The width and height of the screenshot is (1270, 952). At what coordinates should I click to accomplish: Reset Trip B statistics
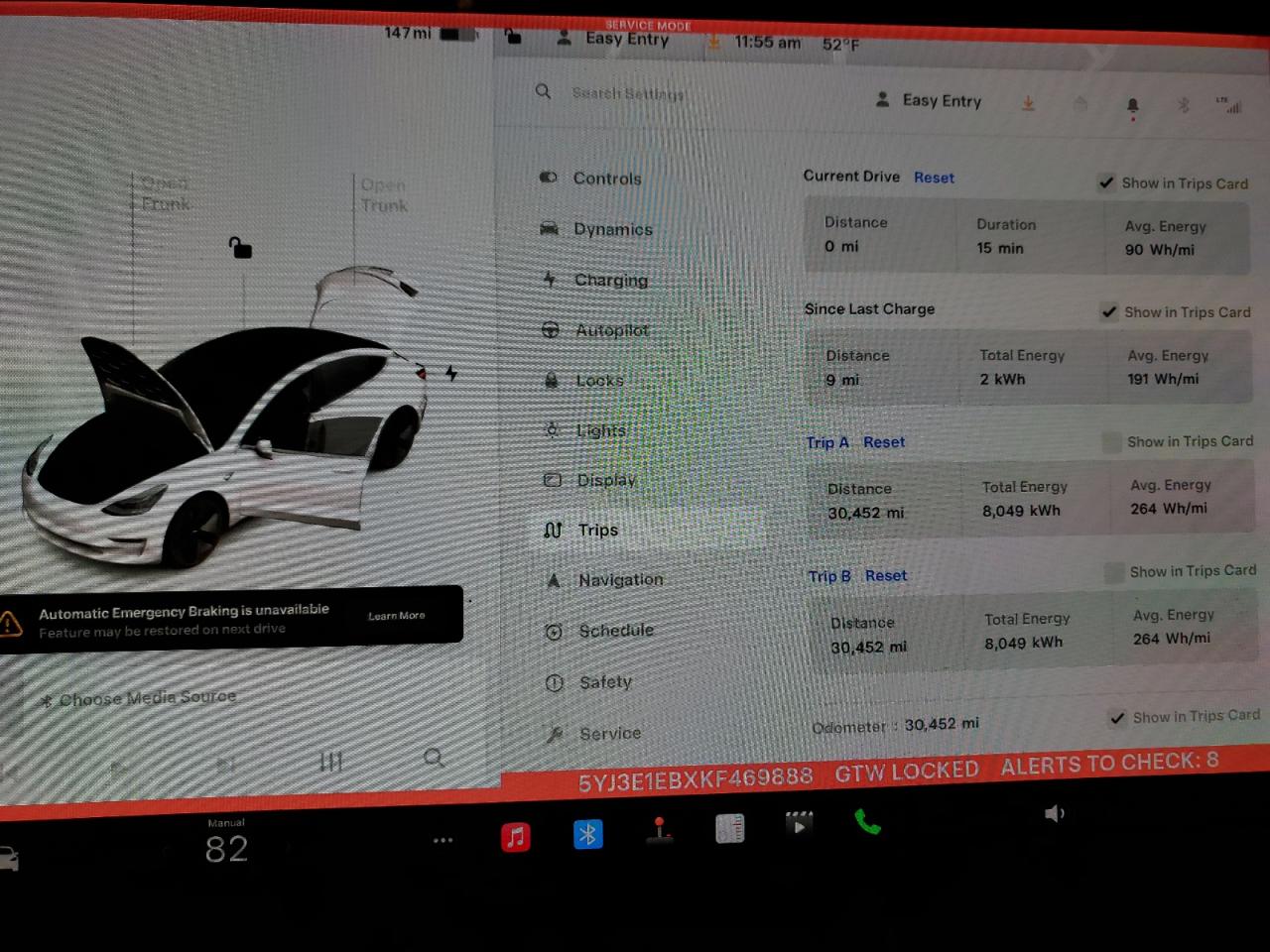(x=886, y=575)
